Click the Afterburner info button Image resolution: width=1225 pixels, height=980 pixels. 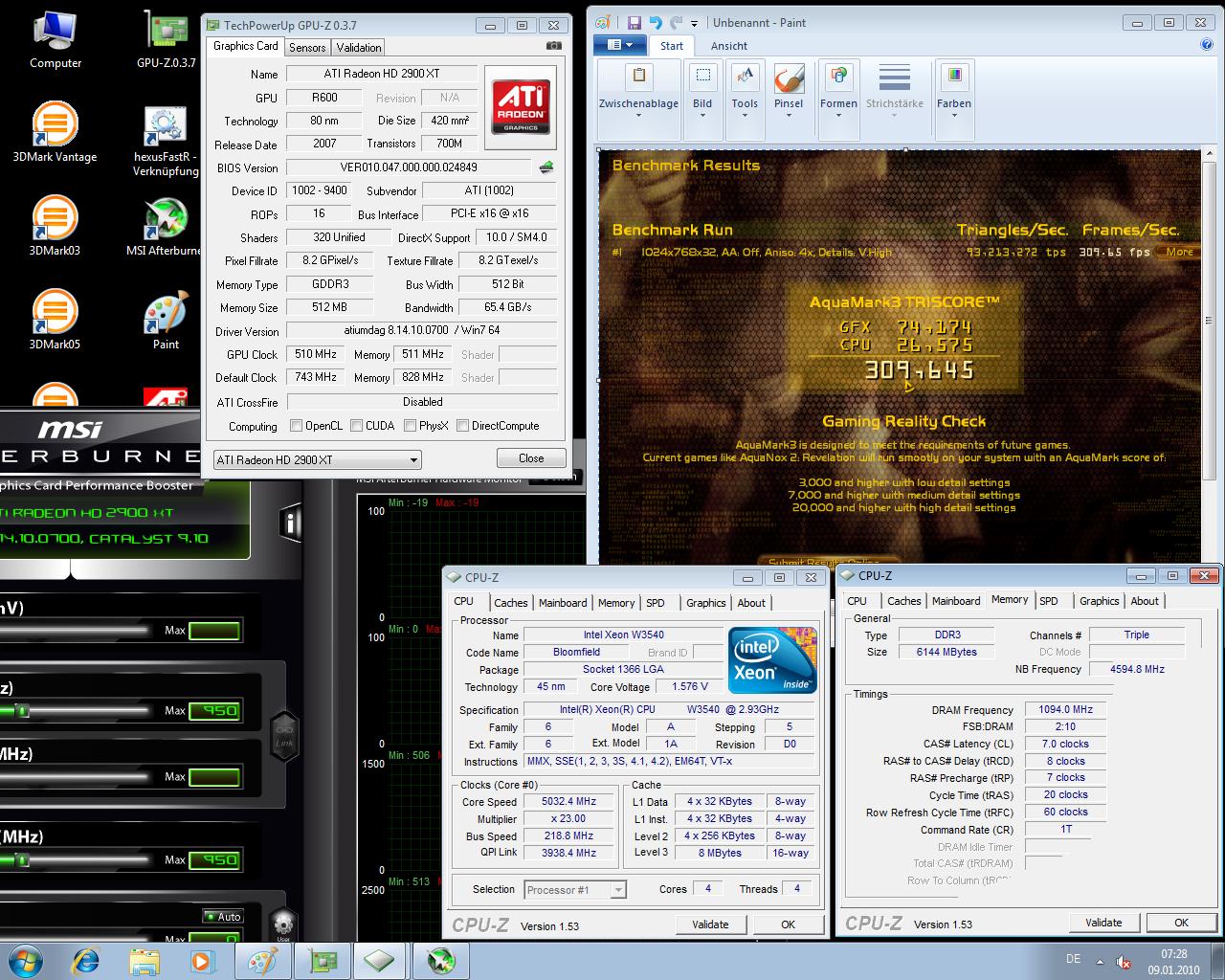[x=290, y=522]
